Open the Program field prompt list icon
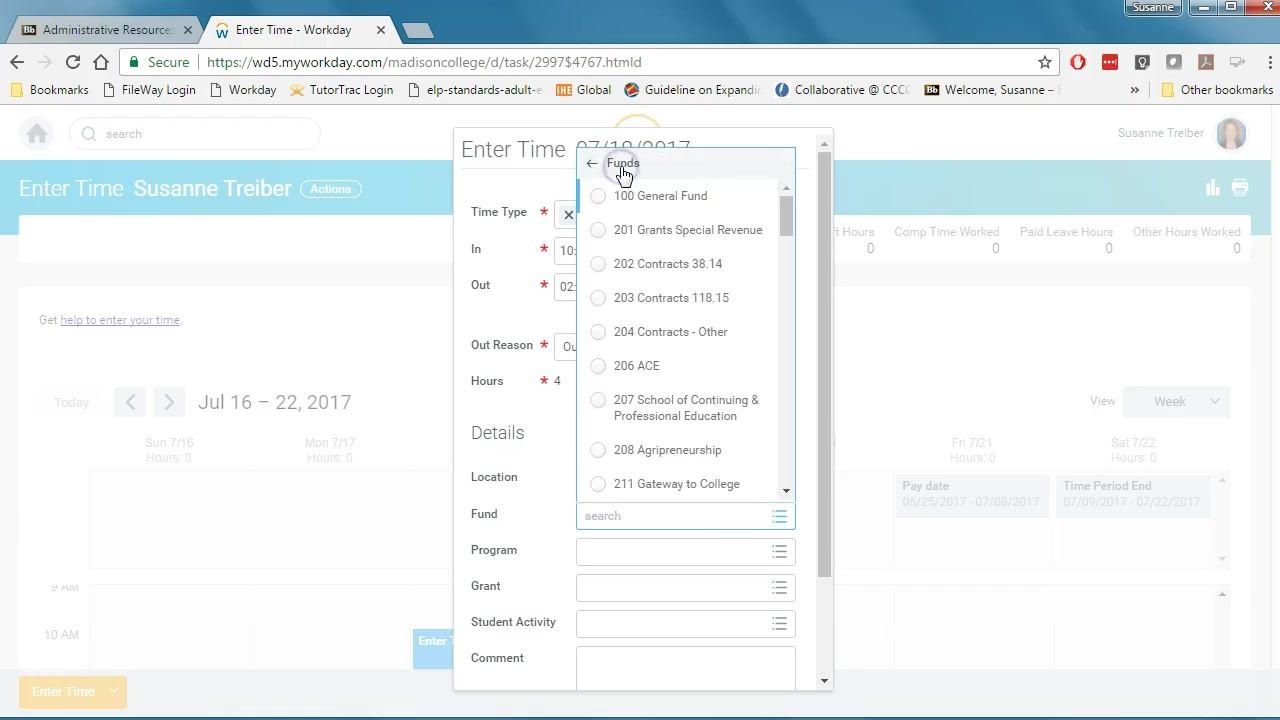The width and height of the screenshot is (1280, 720). (779, 552)
